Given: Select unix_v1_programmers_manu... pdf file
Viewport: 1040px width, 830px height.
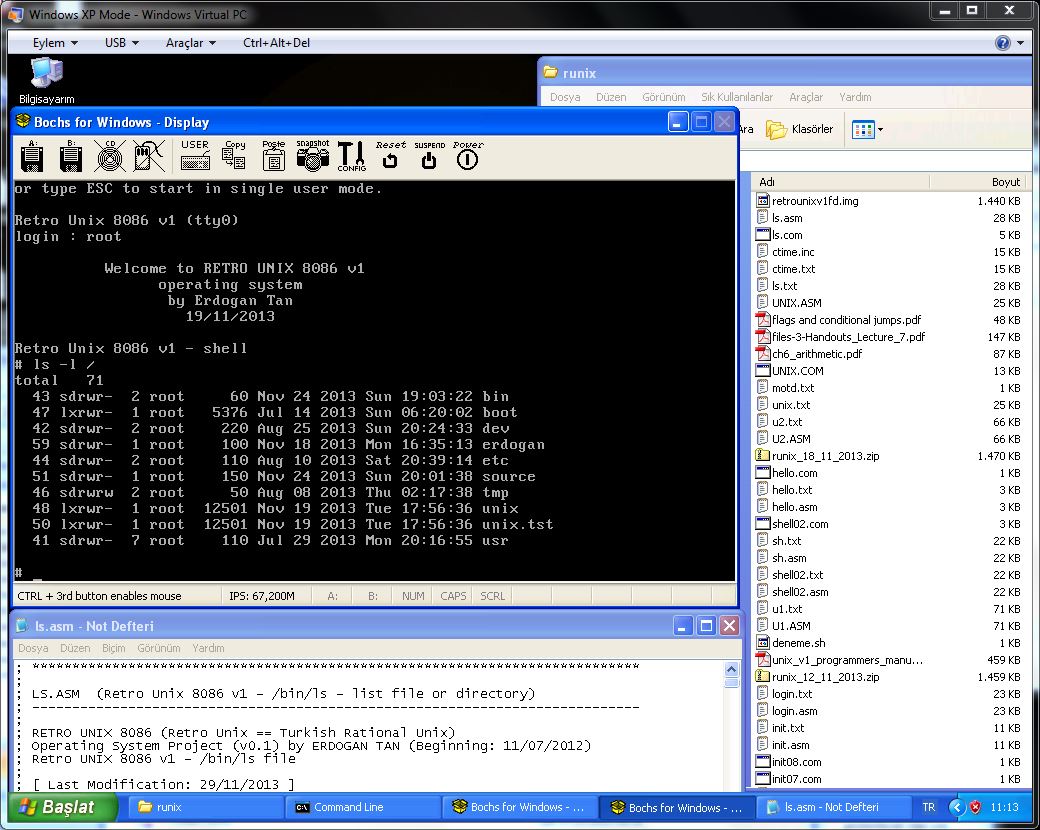Looking at the screenshot, I should click(x=847, y=660).
